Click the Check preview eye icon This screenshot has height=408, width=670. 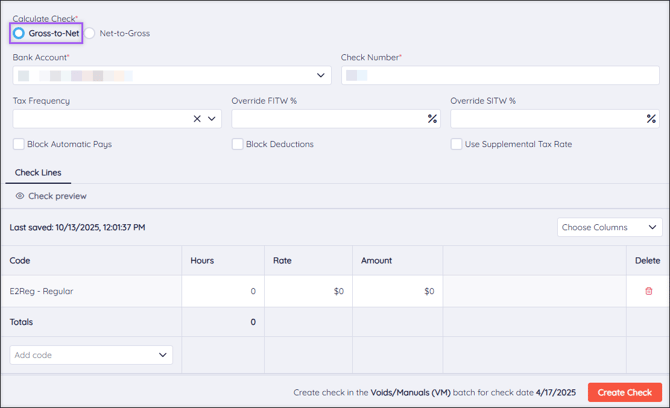pos(20,196)
